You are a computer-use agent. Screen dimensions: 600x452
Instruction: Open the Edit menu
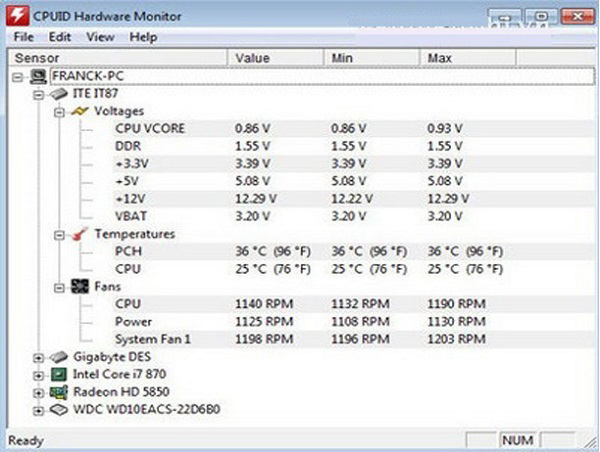coord(60,37)
